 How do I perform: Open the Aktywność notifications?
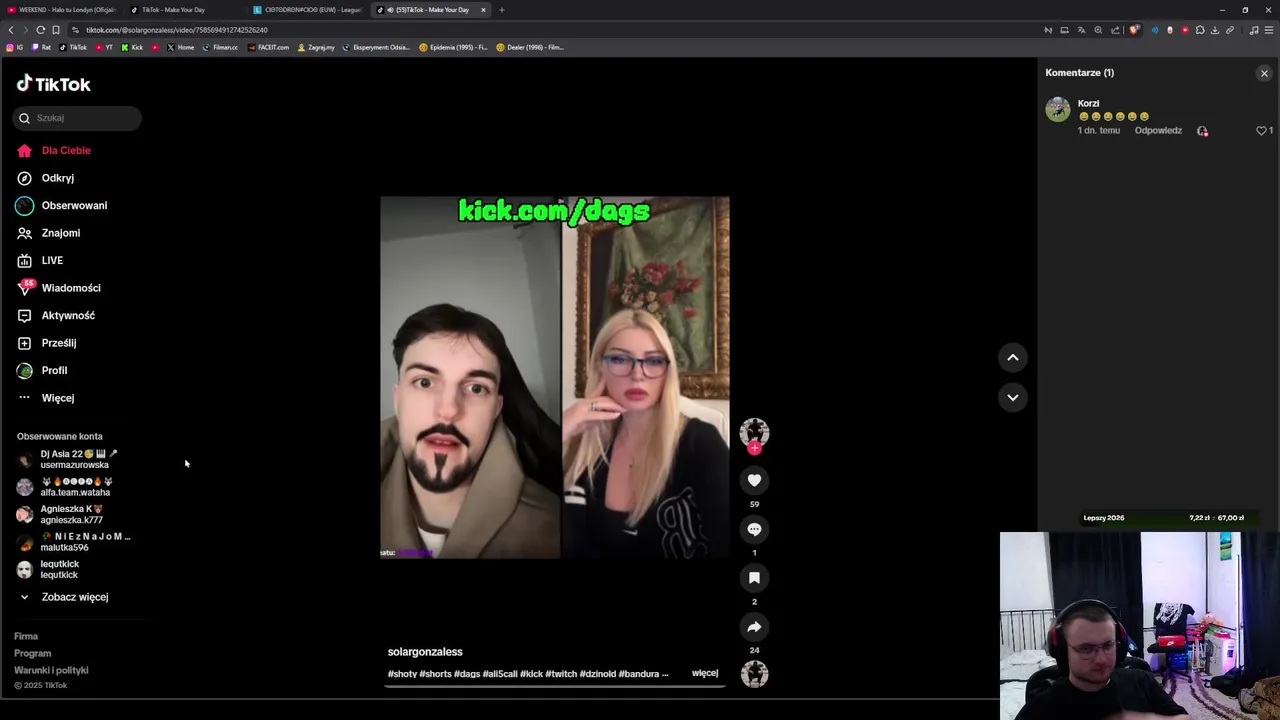point(56,315)
